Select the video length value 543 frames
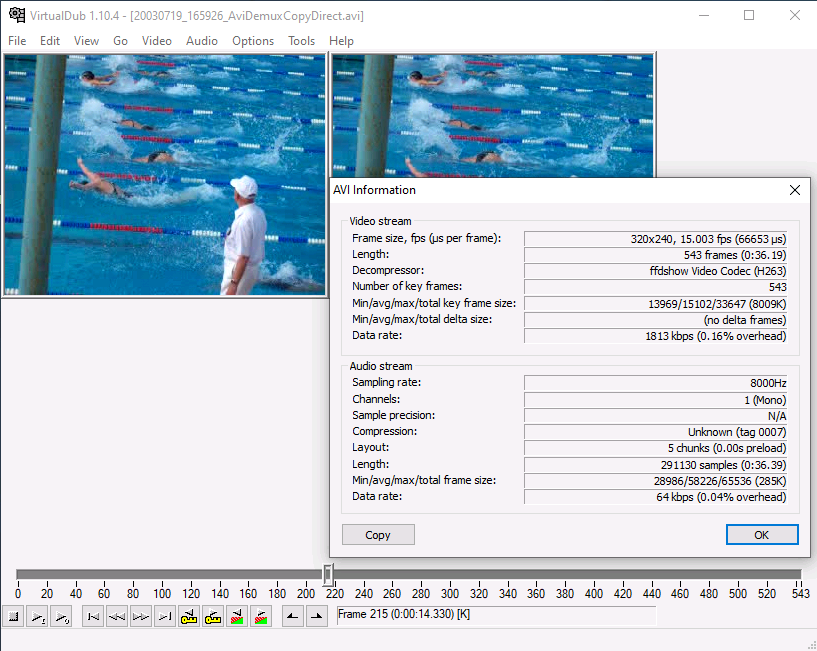The image size is (817, 651). pos(655,255)
